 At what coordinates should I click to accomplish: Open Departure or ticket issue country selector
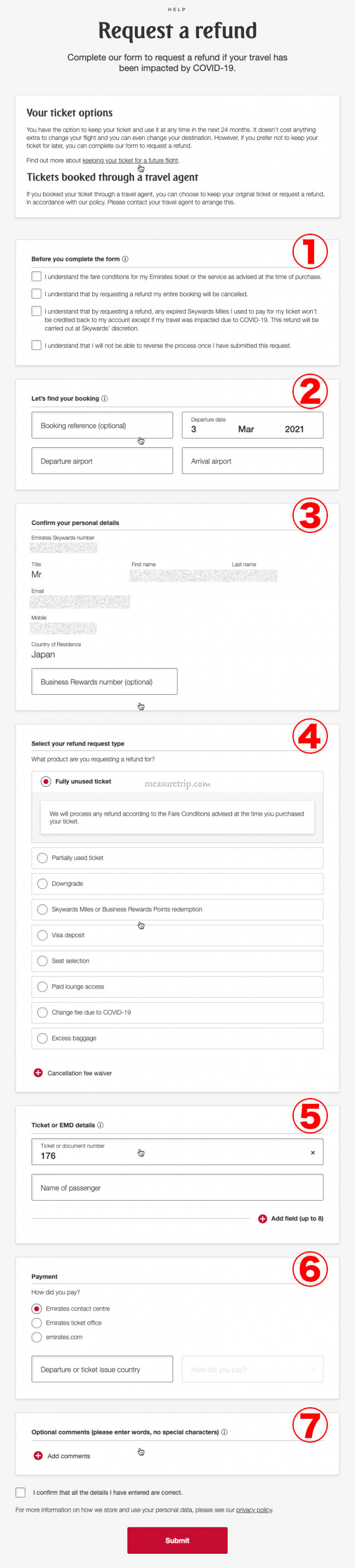[x=102, y=1369]
